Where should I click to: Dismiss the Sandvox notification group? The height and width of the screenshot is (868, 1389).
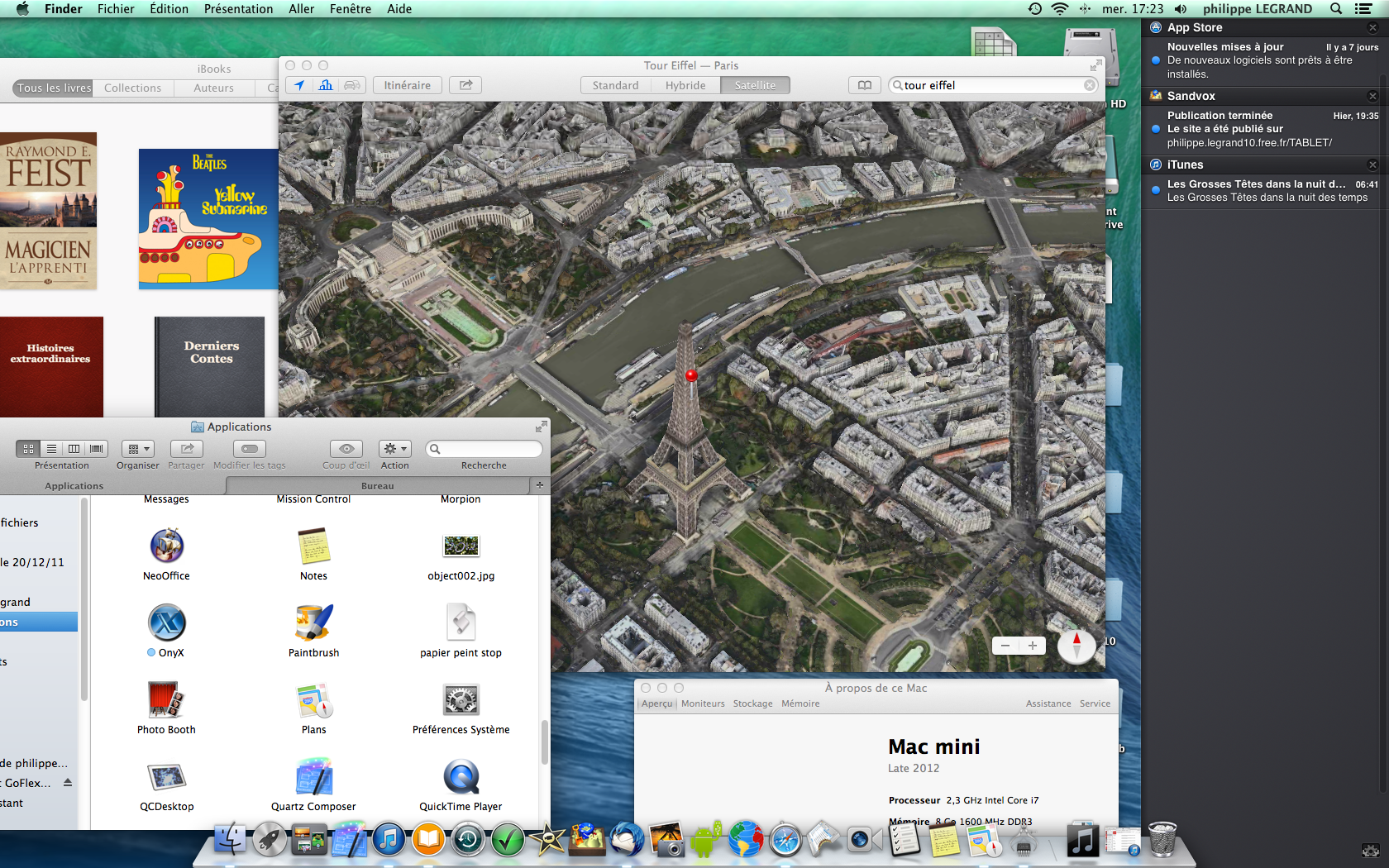1372,96
